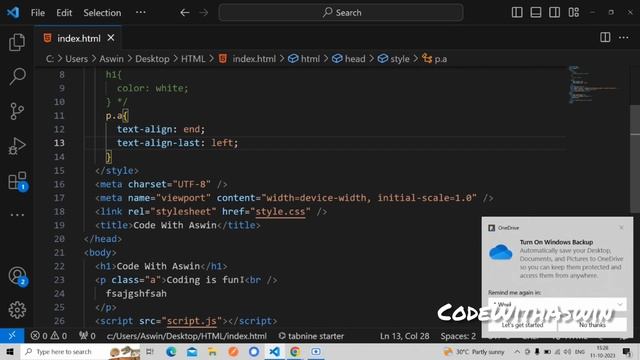Click No thanks button

point(592,325)
